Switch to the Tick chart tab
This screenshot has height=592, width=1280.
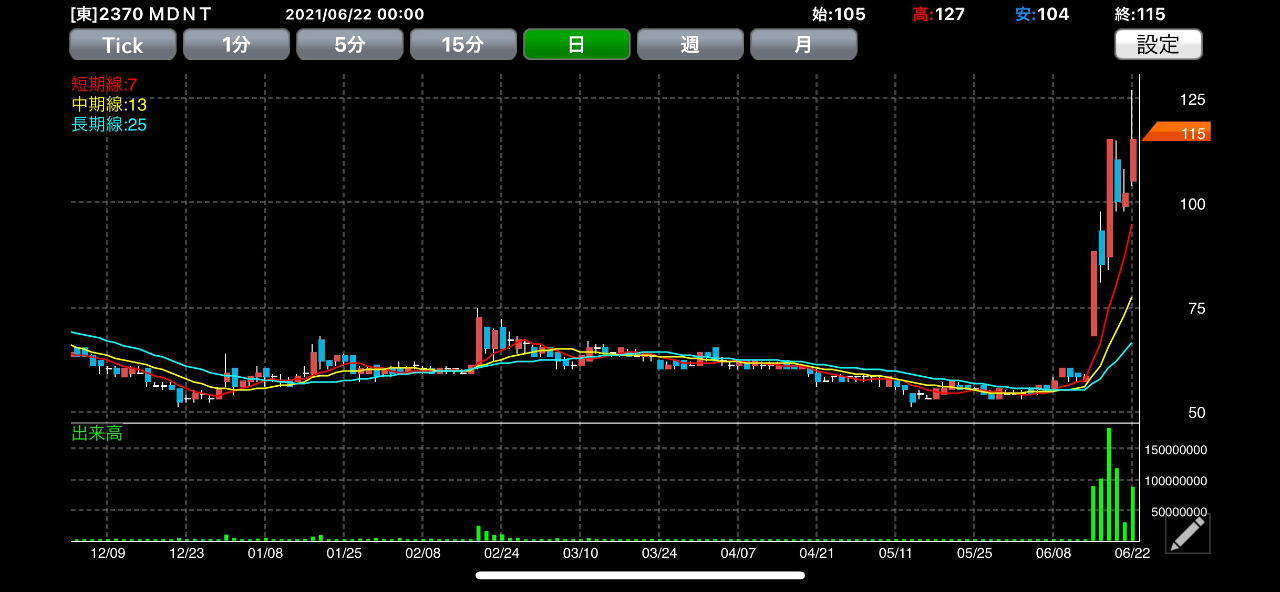pos(123,44)
